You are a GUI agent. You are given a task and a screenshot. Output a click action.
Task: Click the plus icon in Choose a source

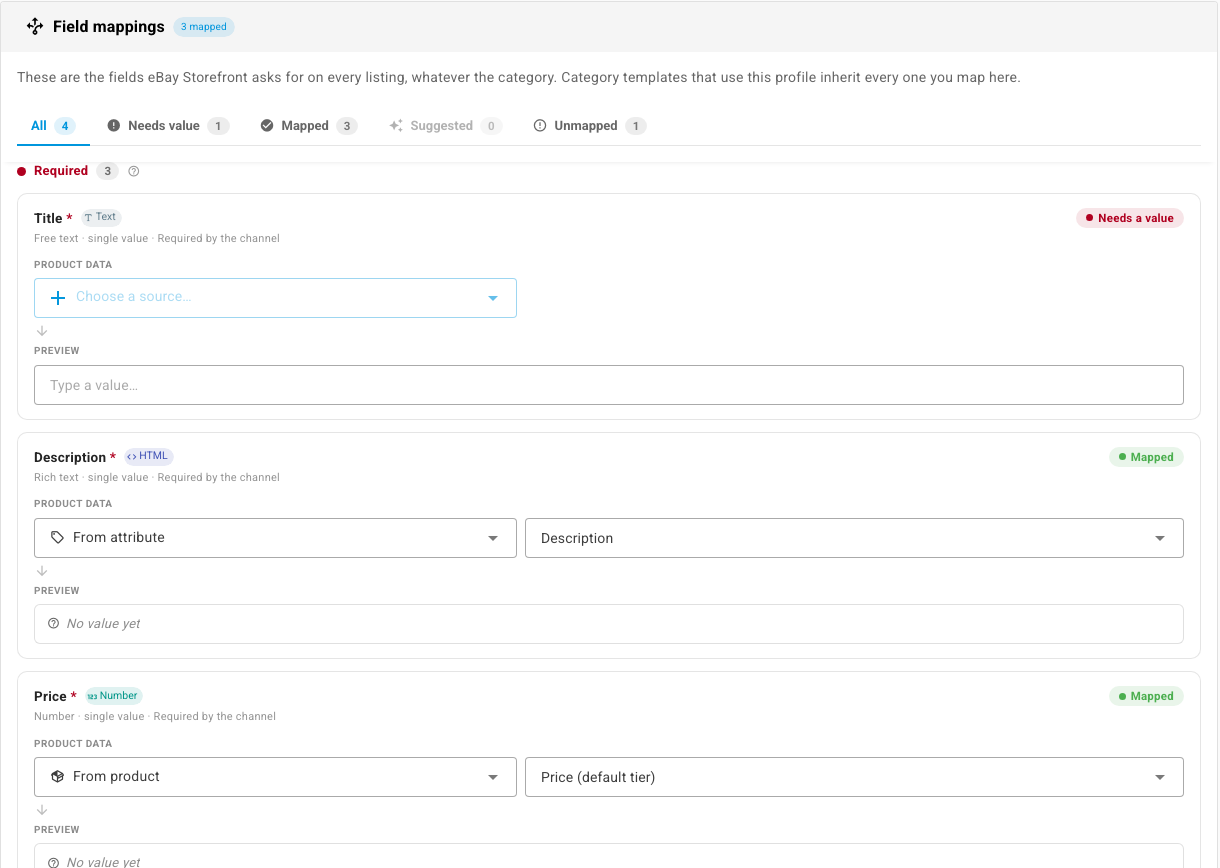pos(58,298)
